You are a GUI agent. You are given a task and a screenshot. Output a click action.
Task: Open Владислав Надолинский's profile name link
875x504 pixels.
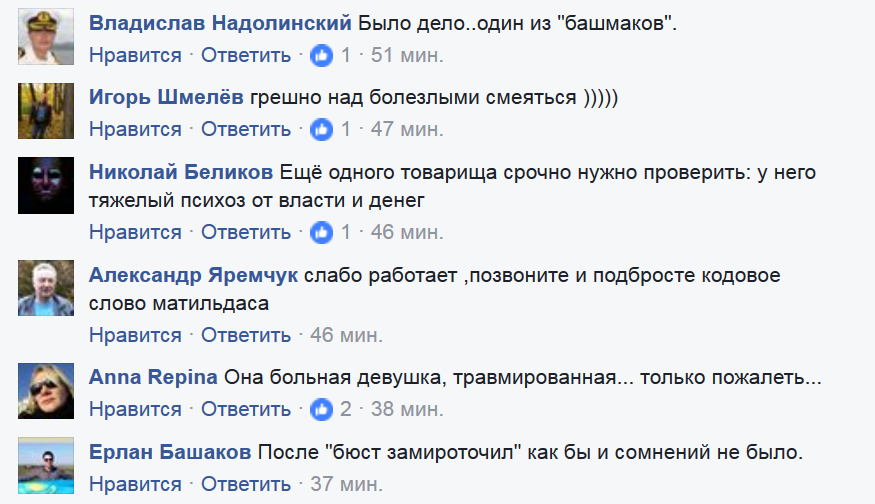click(220, 23)
